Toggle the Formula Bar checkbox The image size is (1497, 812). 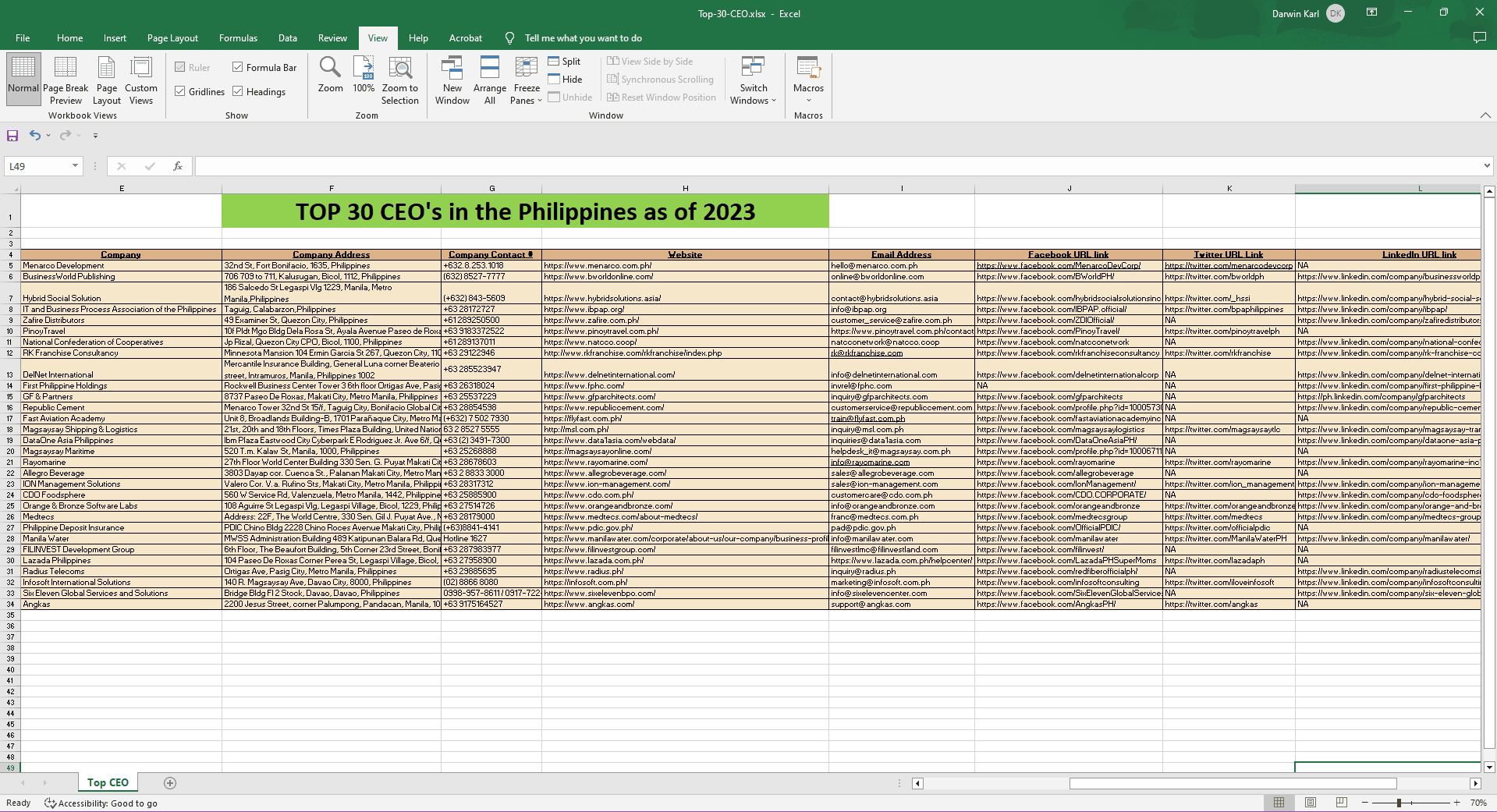(x=238, y=68)
